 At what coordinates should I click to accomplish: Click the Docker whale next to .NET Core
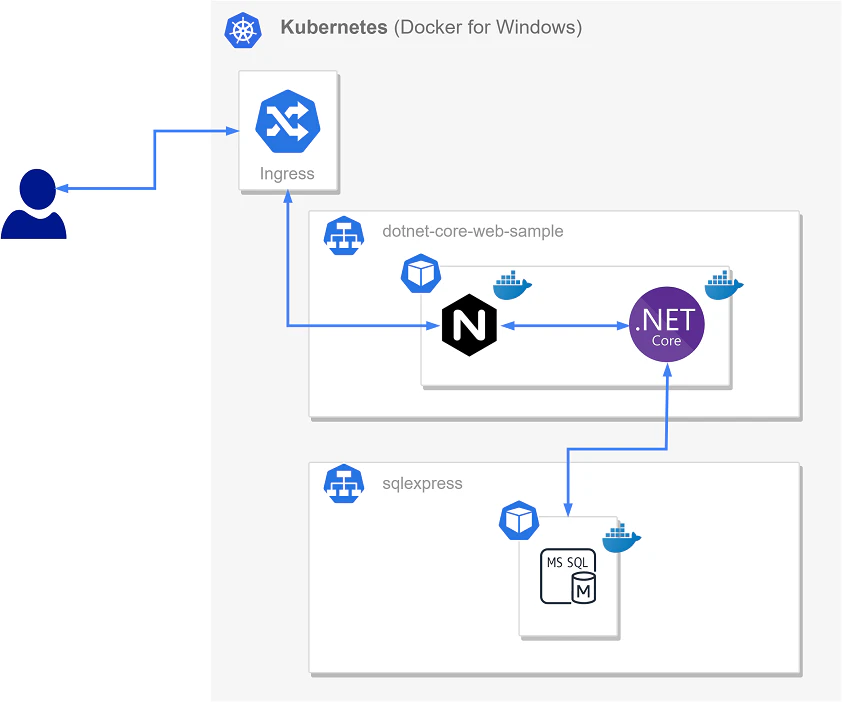724,285
